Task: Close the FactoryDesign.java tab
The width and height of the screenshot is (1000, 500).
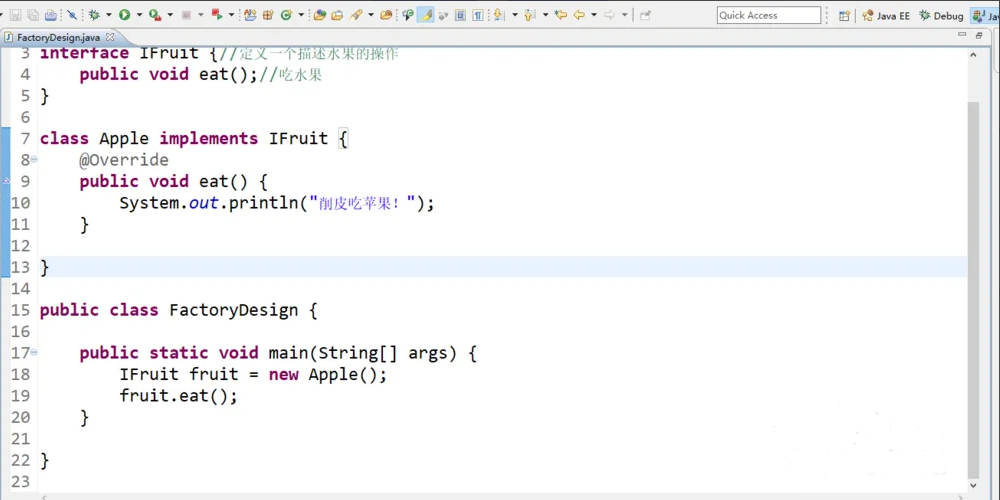Action: (111, 37)
